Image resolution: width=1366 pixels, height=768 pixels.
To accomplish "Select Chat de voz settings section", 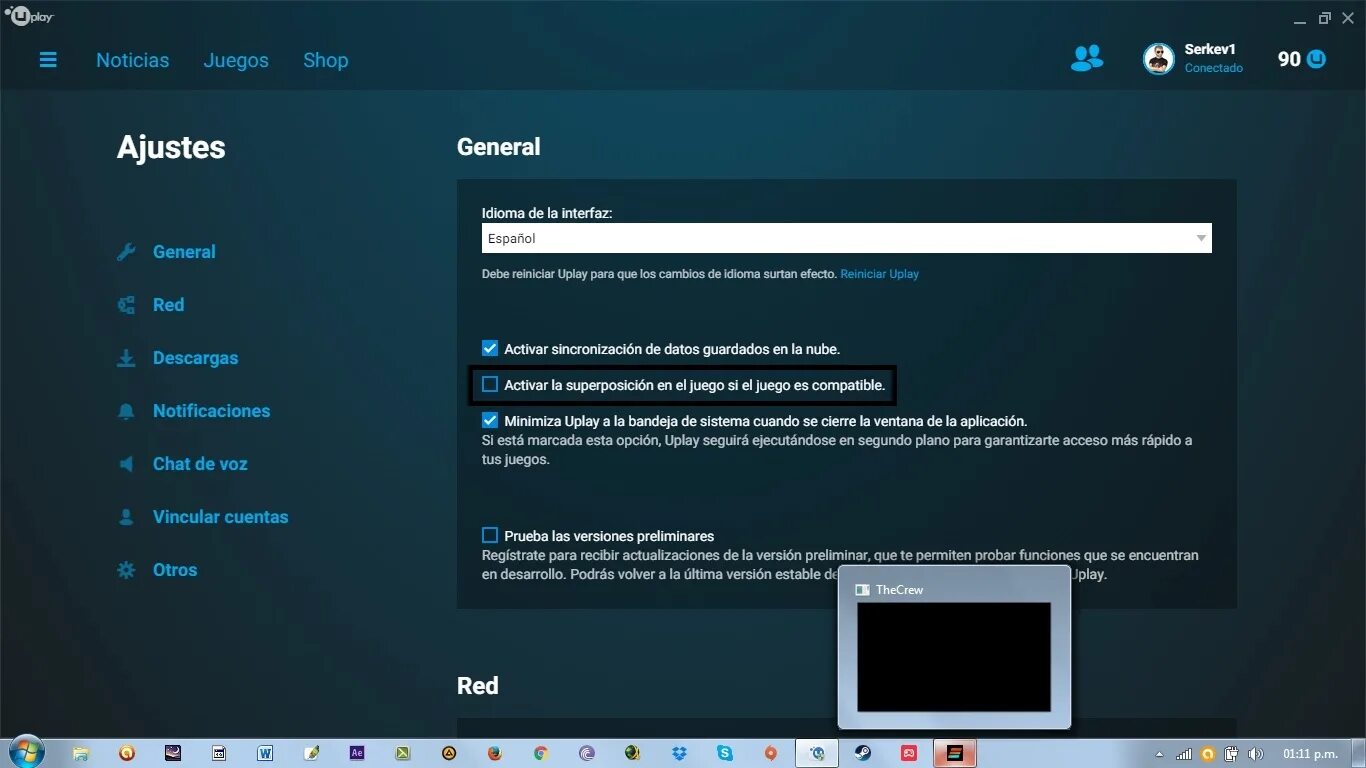I will [200, 464].
